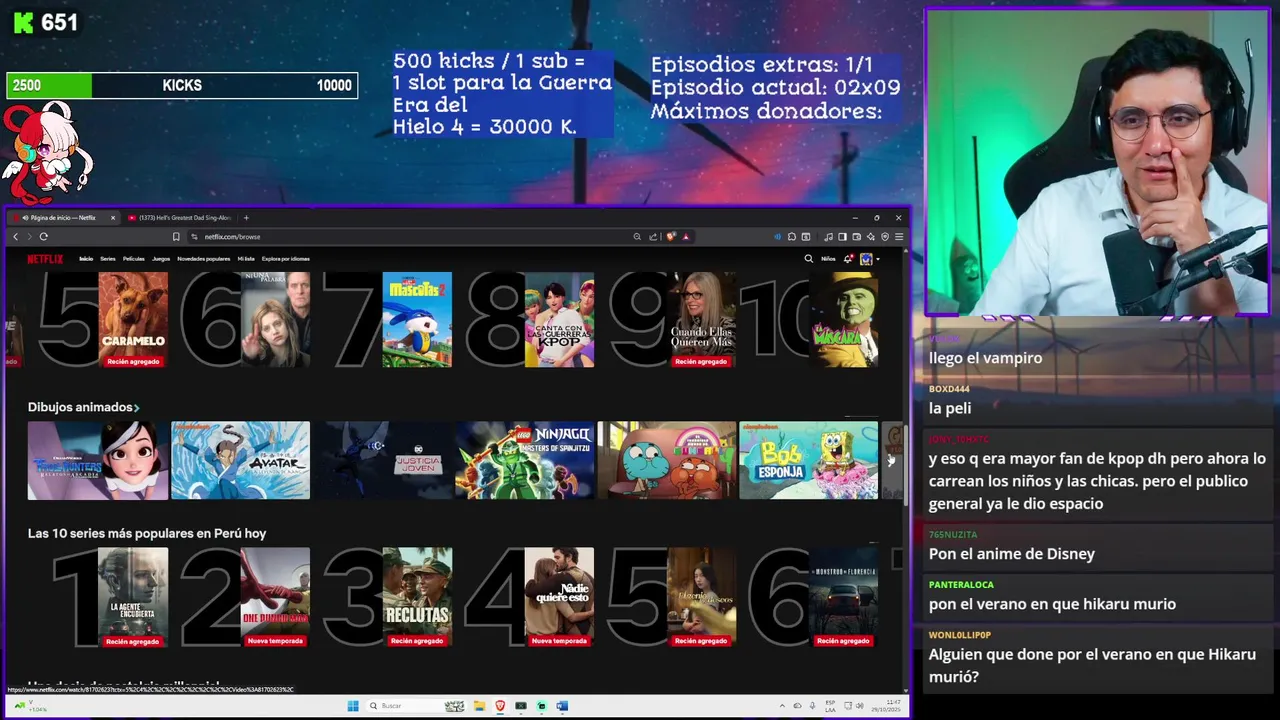Open La Agente Encubierta series poster
The width and height of the screenshot is (1280, 720).
click(x=133, y=597)
